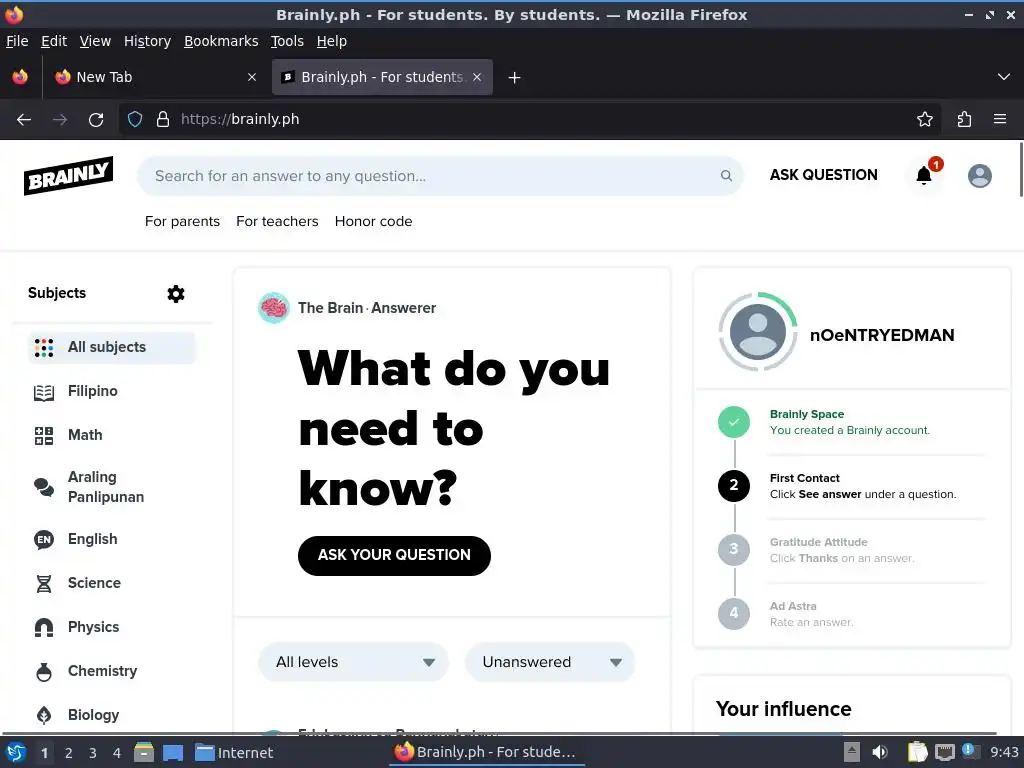Viewport: 1024px width, 768px height.
Task: Click Brainly Space completed checkmark
Action: pos(733,422)
